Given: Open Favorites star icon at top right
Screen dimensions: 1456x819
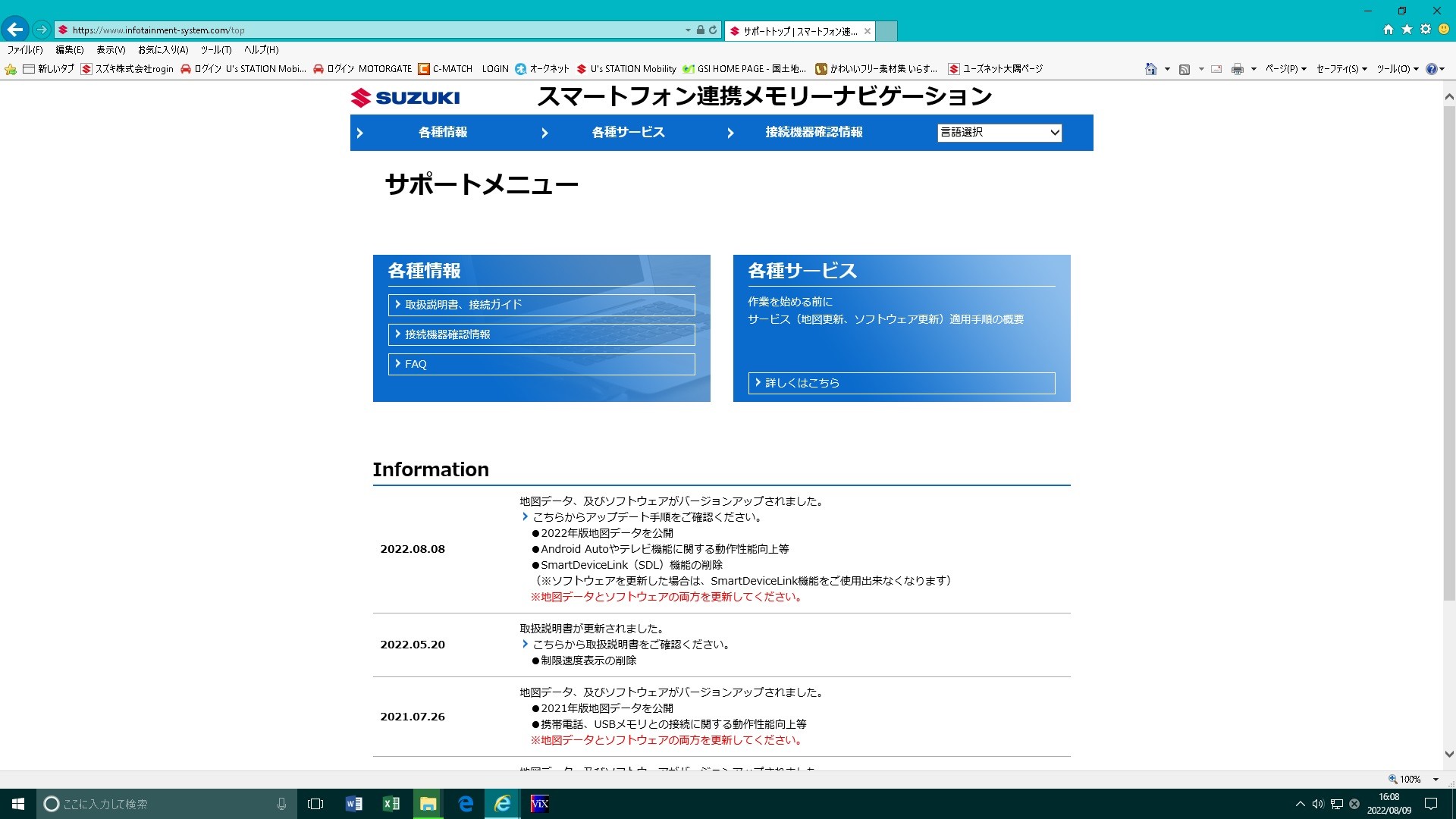Looking at the screenshot, I should (x=1407, y=30).
